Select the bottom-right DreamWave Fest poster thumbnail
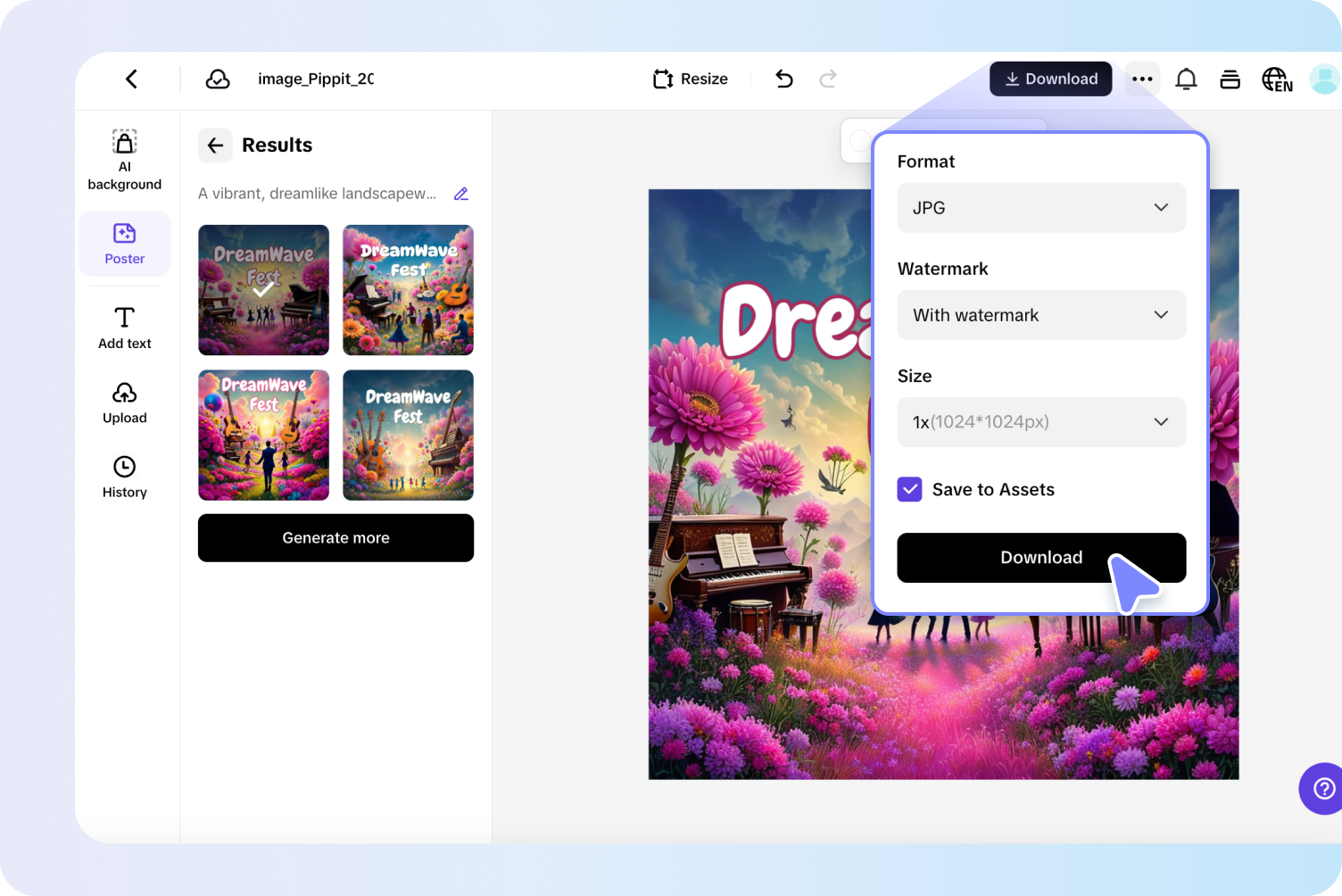Viewport: 1342px width, 896px height. pos(408,436)
